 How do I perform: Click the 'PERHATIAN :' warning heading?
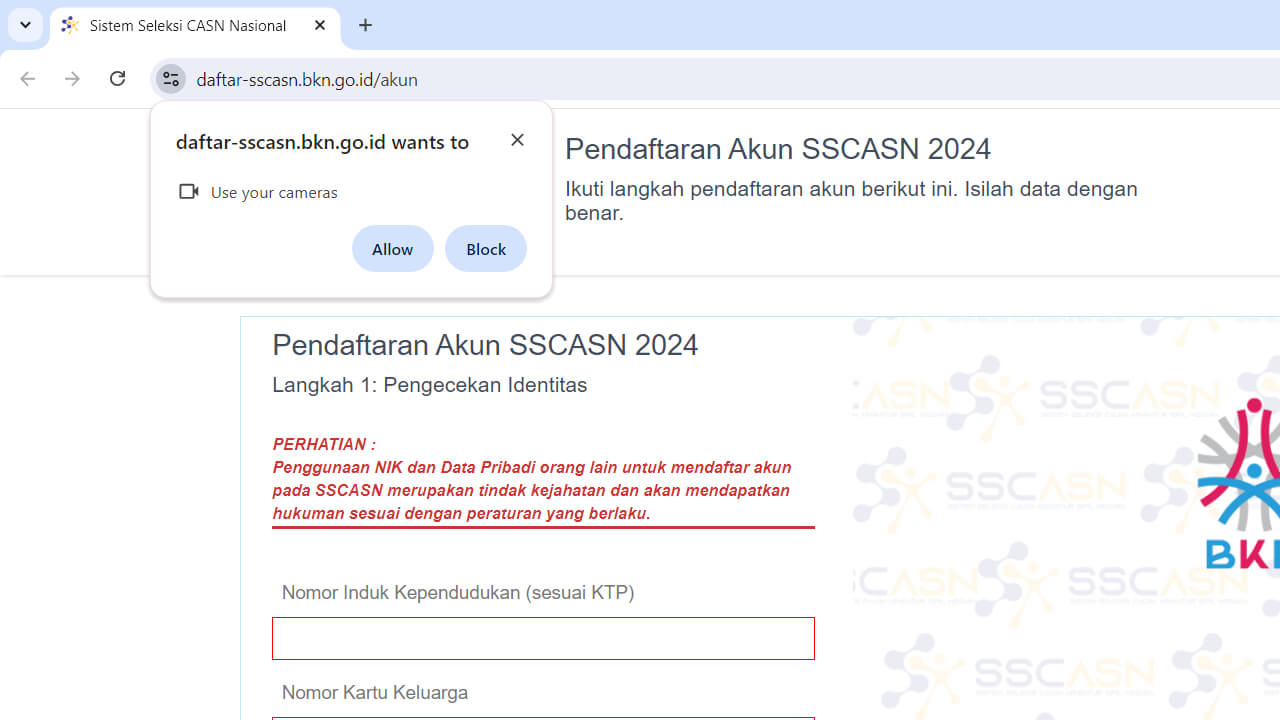pos(324,444)
